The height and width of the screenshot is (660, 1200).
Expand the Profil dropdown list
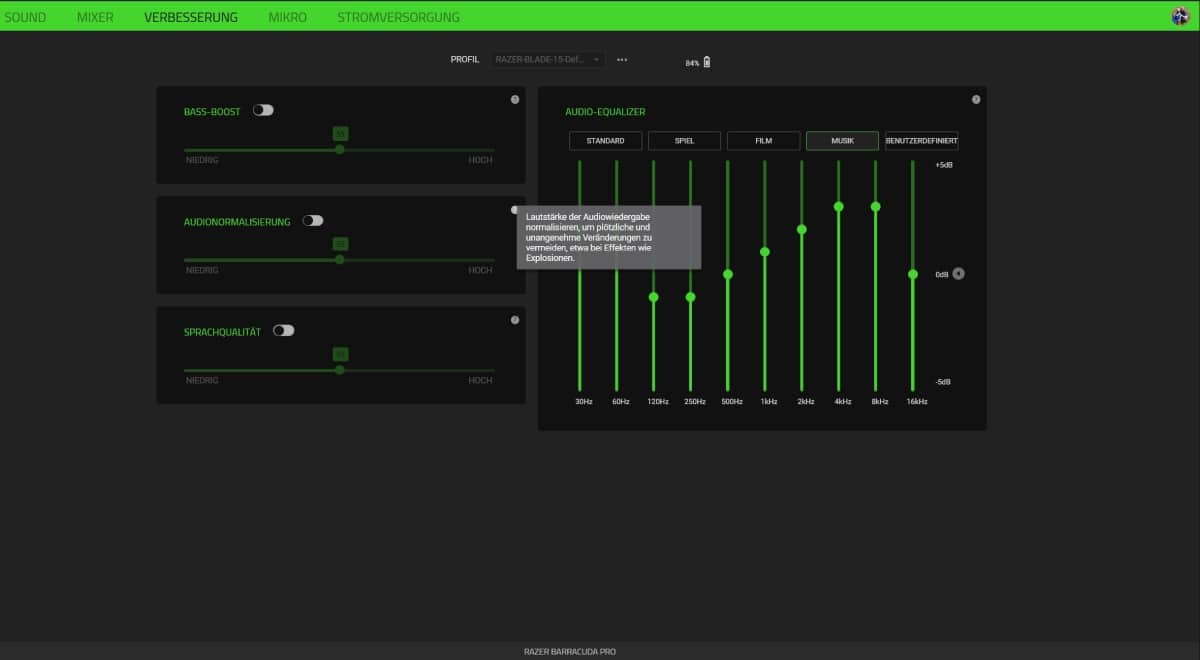click(547, 60)
